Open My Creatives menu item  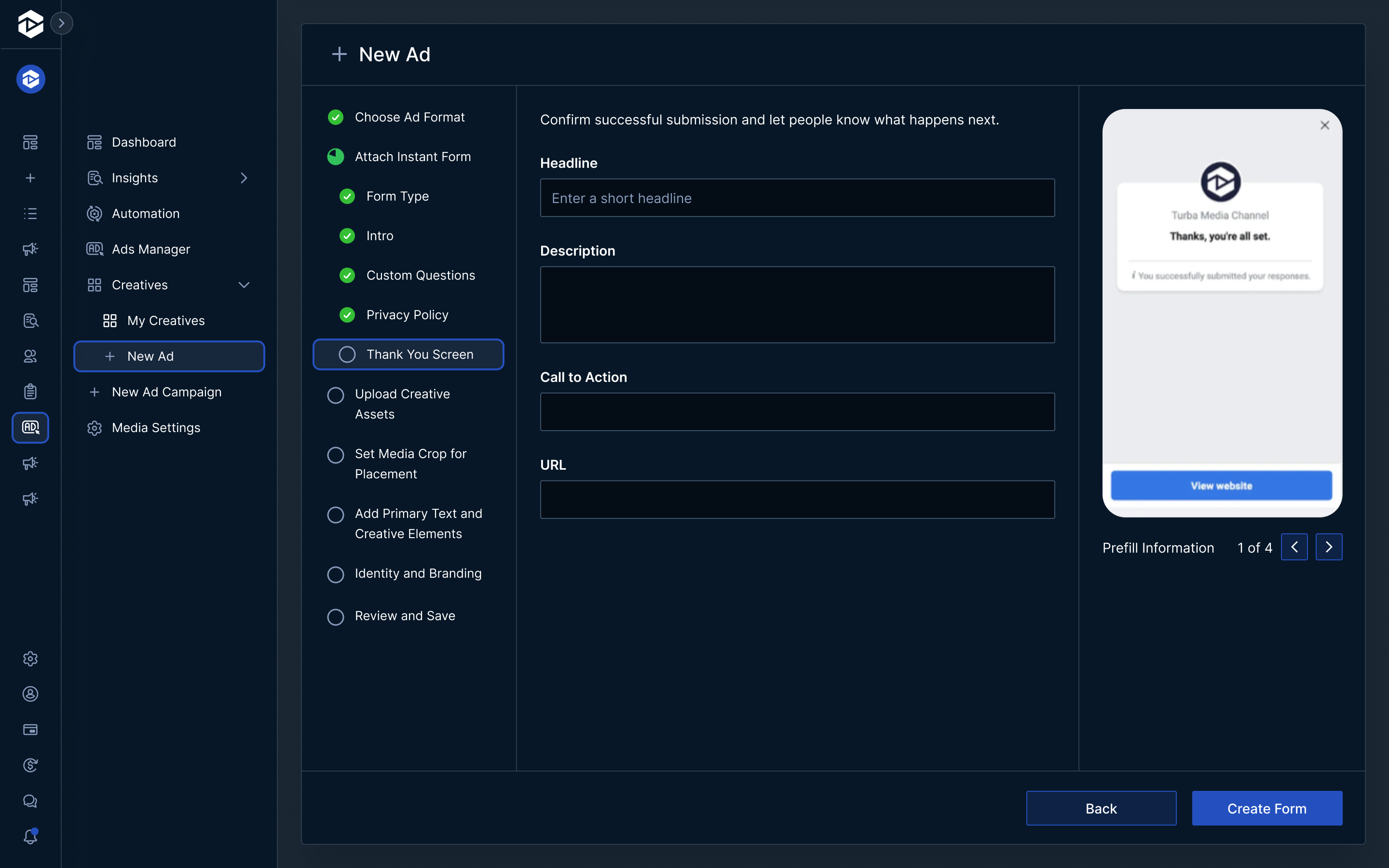pos(165,320)
